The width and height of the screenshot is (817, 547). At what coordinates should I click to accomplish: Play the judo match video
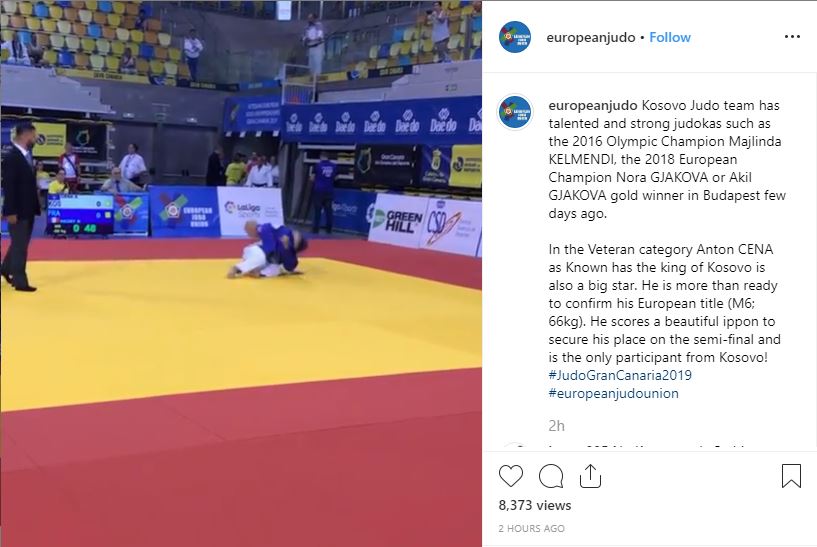click(x=241, y=274)
